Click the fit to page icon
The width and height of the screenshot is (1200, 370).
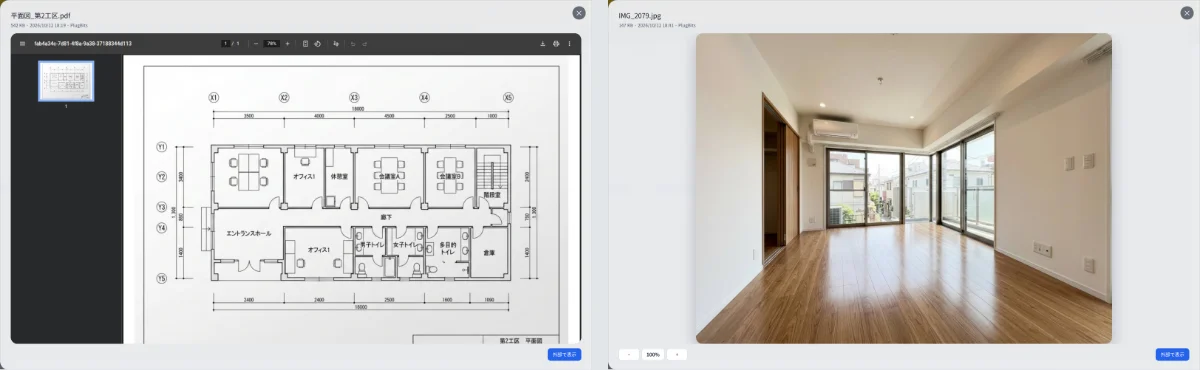tap(305, 44)
